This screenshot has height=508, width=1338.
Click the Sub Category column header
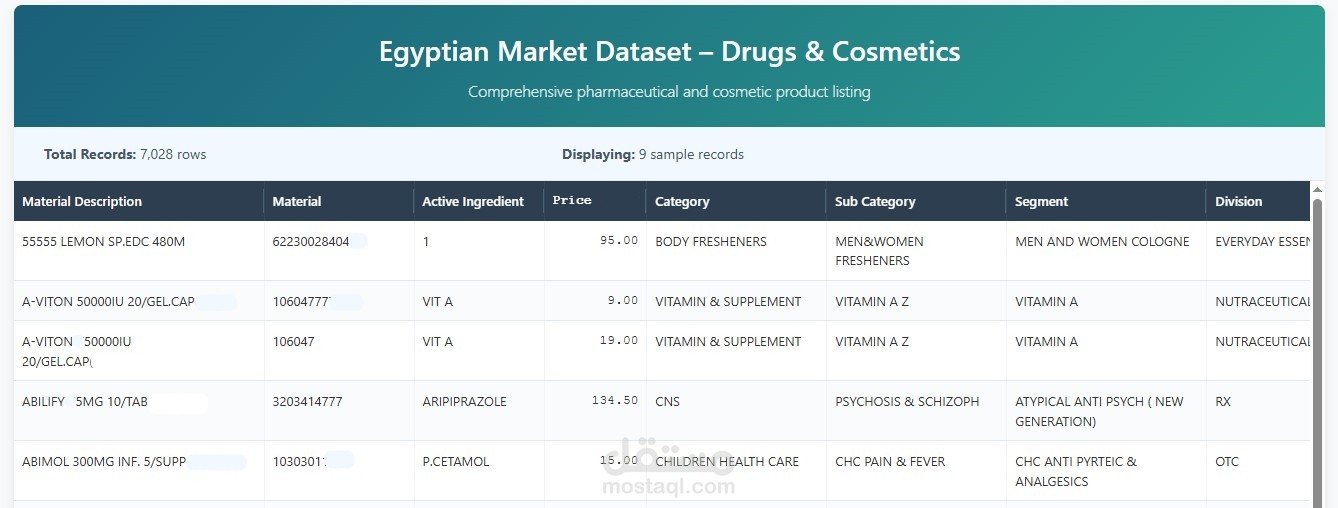875,201
